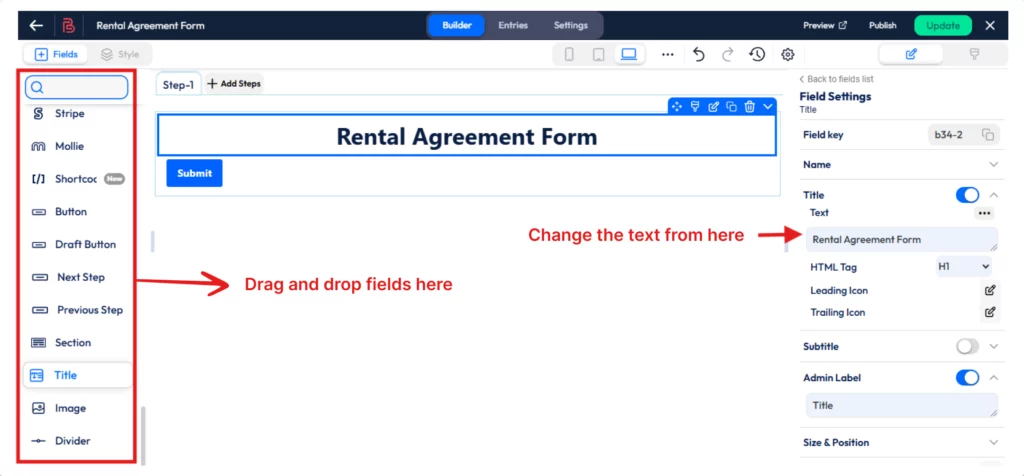This screenshot has height=476, width=1024.
Task: Switch to tablet device preview icon
Action: click(x=598, y=55)
